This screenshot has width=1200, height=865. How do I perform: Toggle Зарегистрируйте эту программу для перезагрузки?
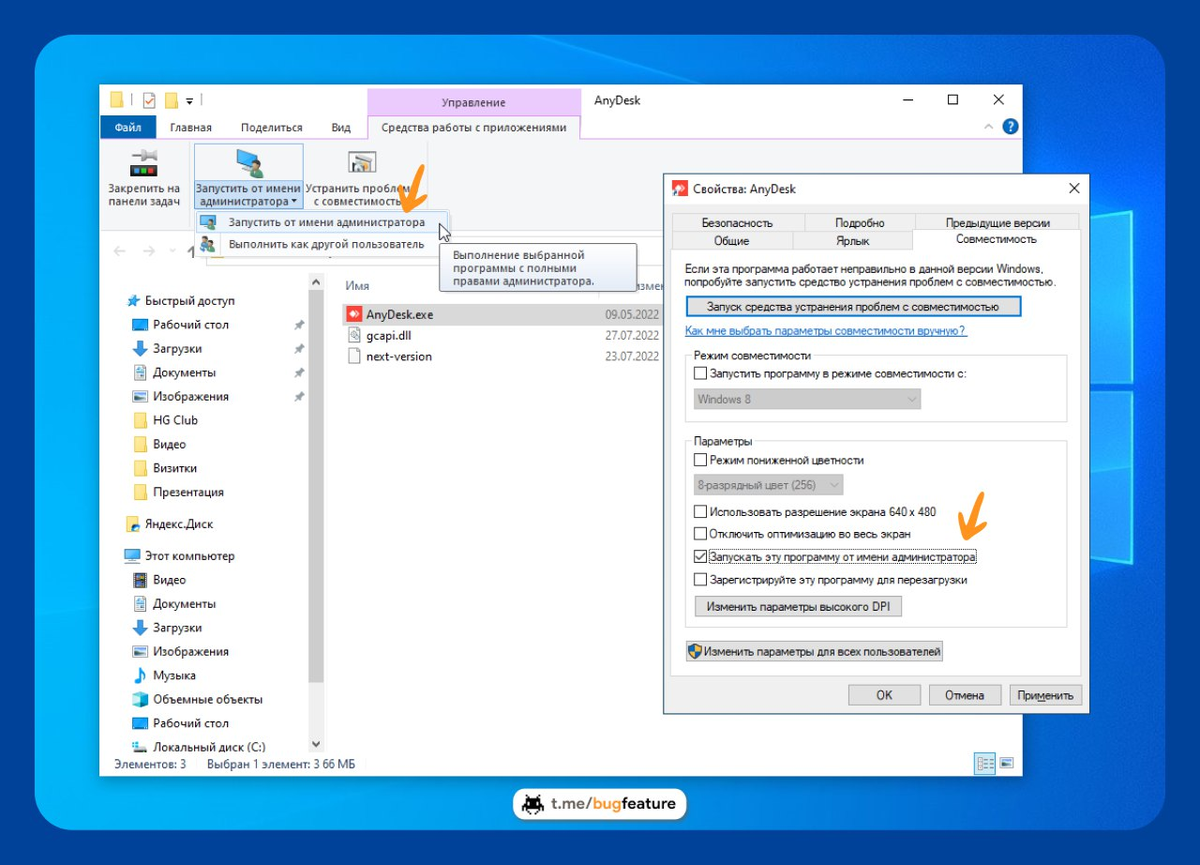tap(700, 580)
